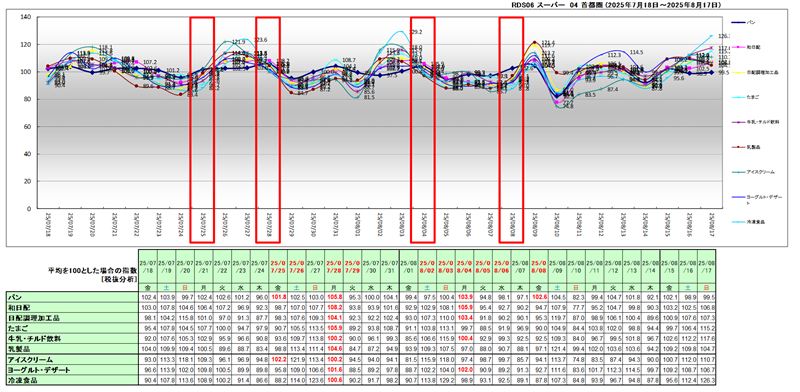800x392 pixels.
Task: Click the 115.8 cell in the 日配調理加工品 row
Action: pos(185,317)
